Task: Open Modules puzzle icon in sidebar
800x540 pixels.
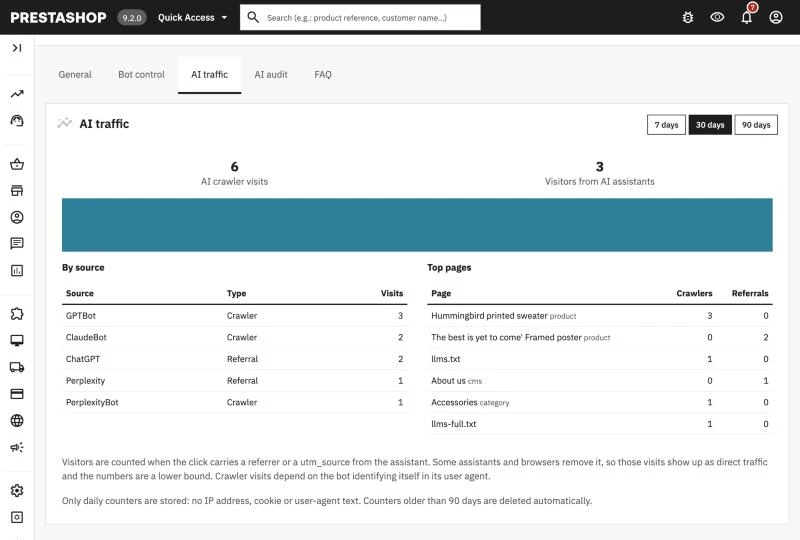Action: click(17, 314)
